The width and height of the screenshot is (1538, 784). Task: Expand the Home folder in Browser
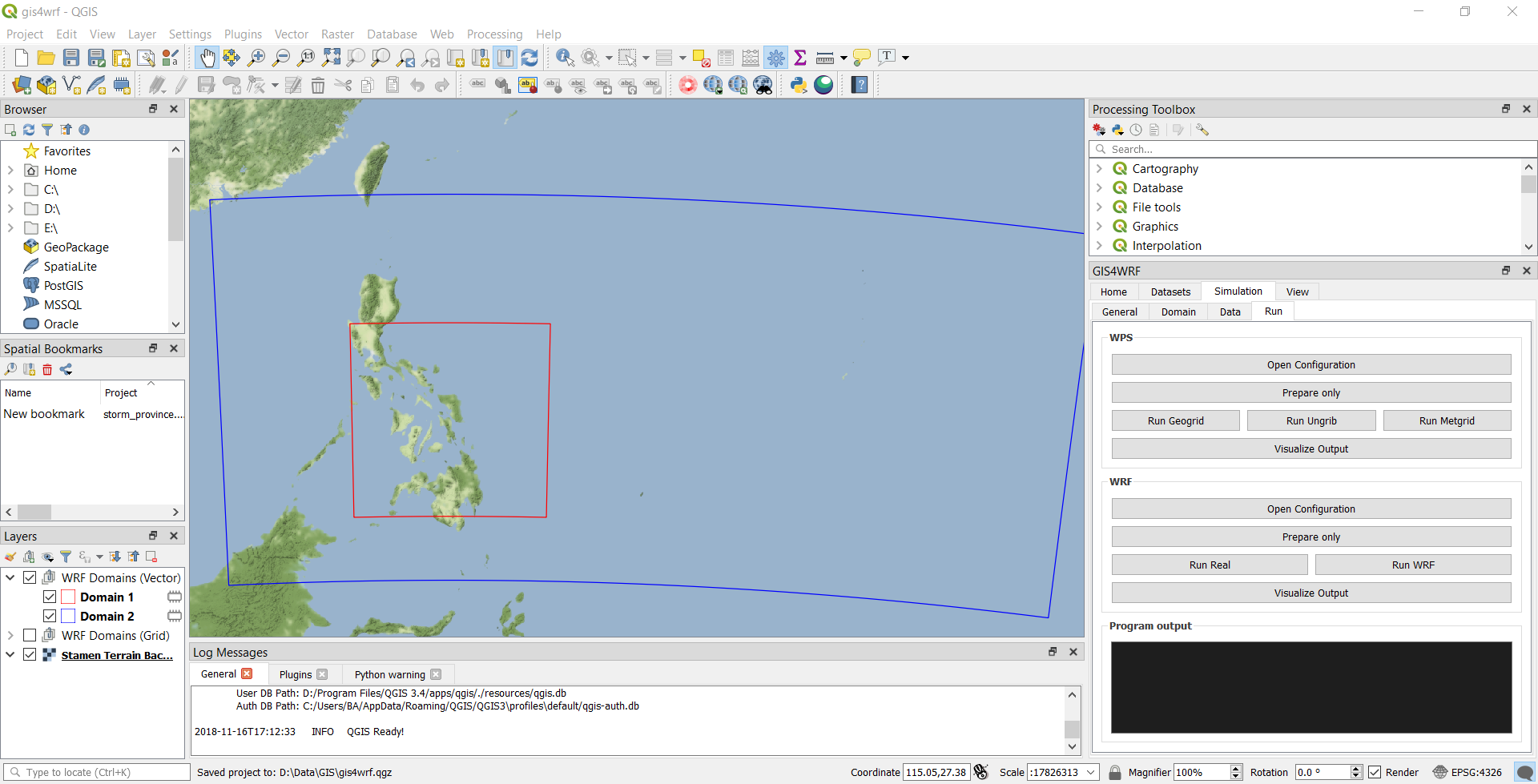click(10, 171)
